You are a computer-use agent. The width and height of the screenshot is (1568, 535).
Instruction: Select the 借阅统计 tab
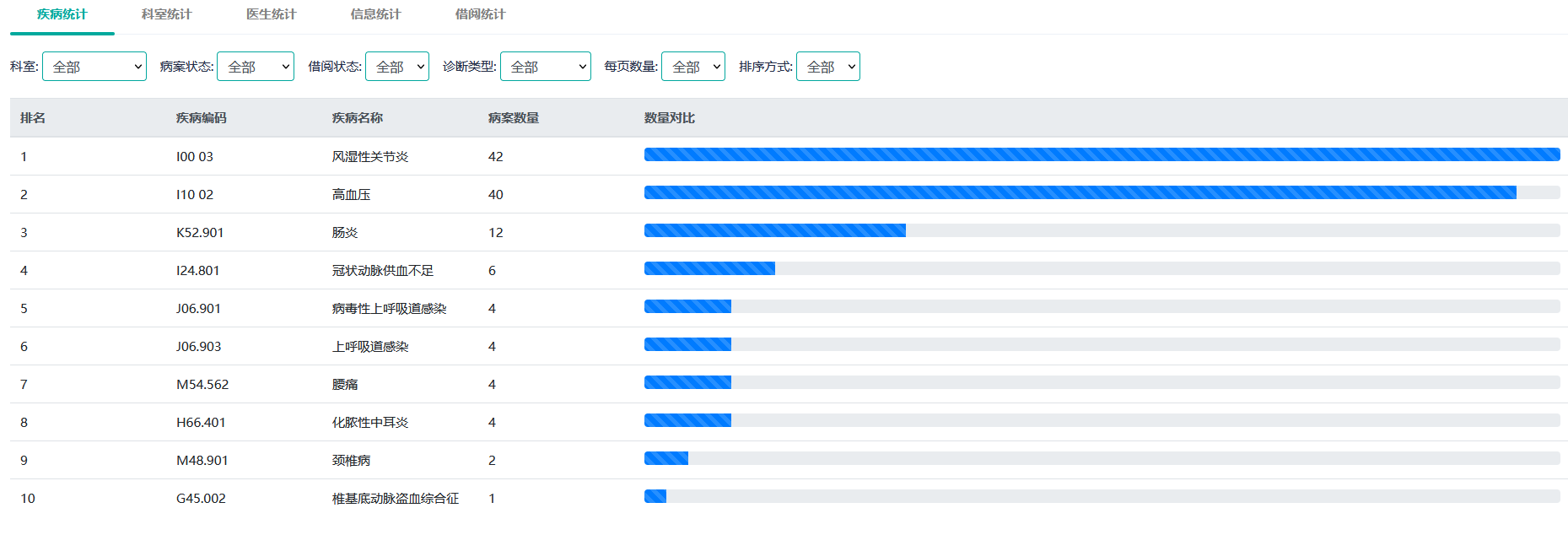point(480,14)
